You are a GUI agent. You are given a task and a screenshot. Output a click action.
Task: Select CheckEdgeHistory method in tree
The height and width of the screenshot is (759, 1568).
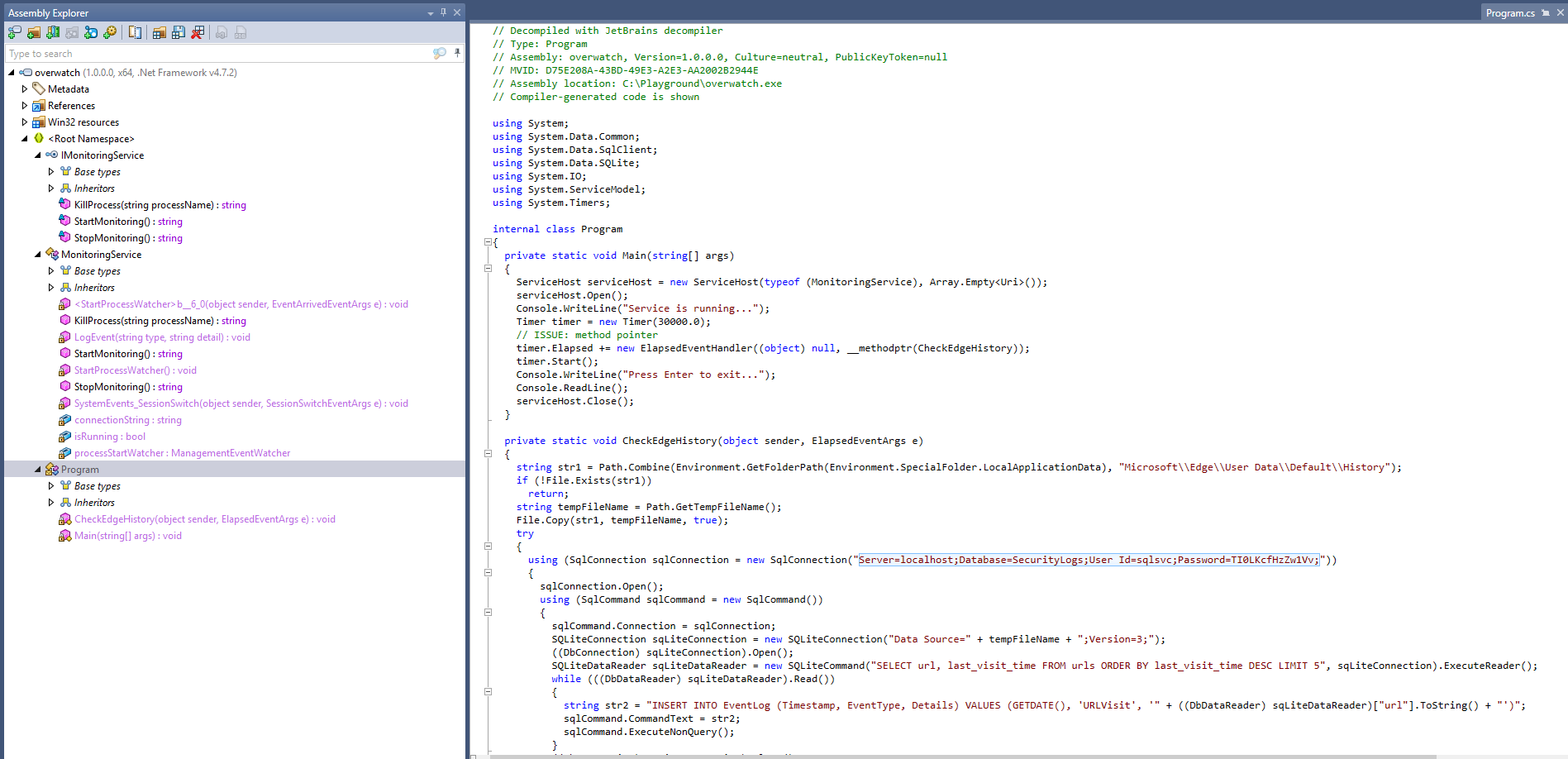tap(205, 519)
